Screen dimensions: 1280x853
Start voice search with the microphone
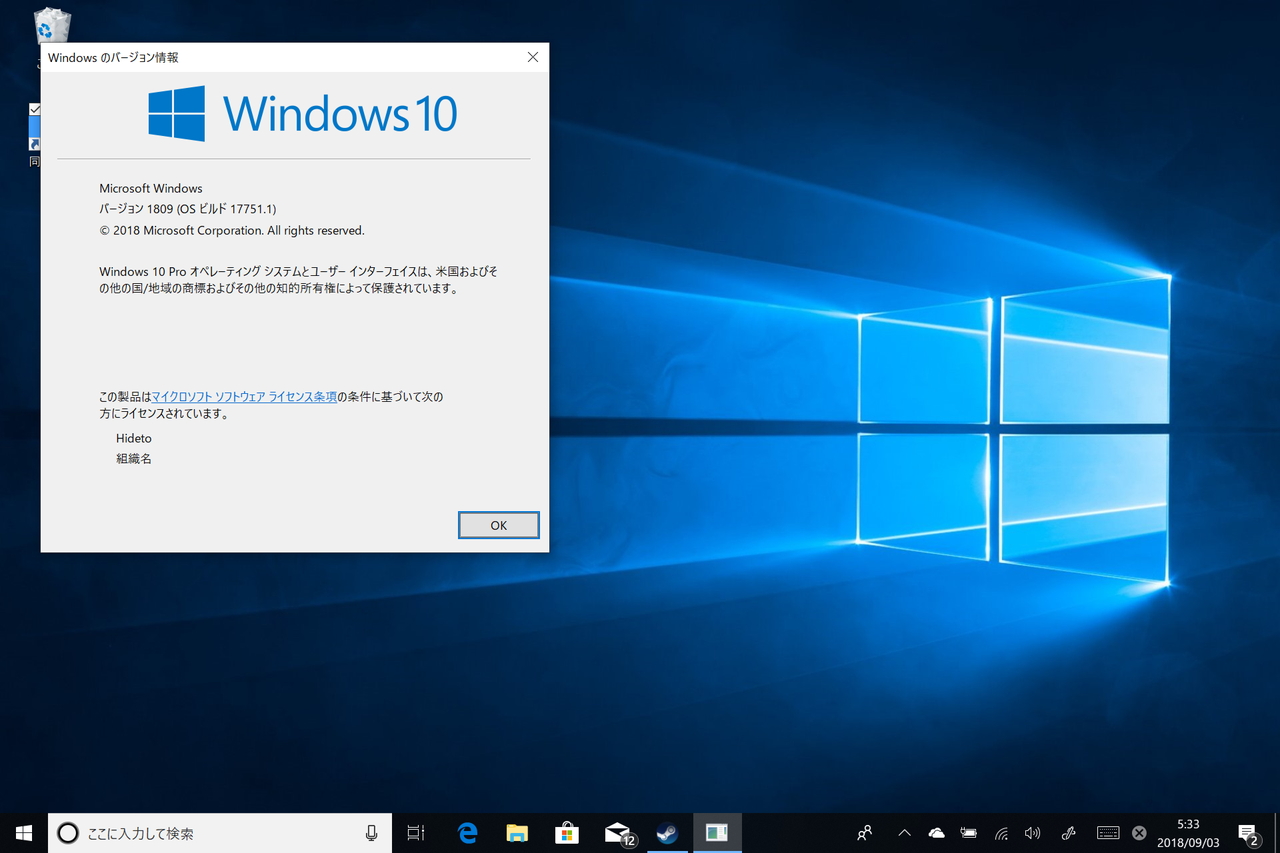pyautogui.click(x=371, y=832)
